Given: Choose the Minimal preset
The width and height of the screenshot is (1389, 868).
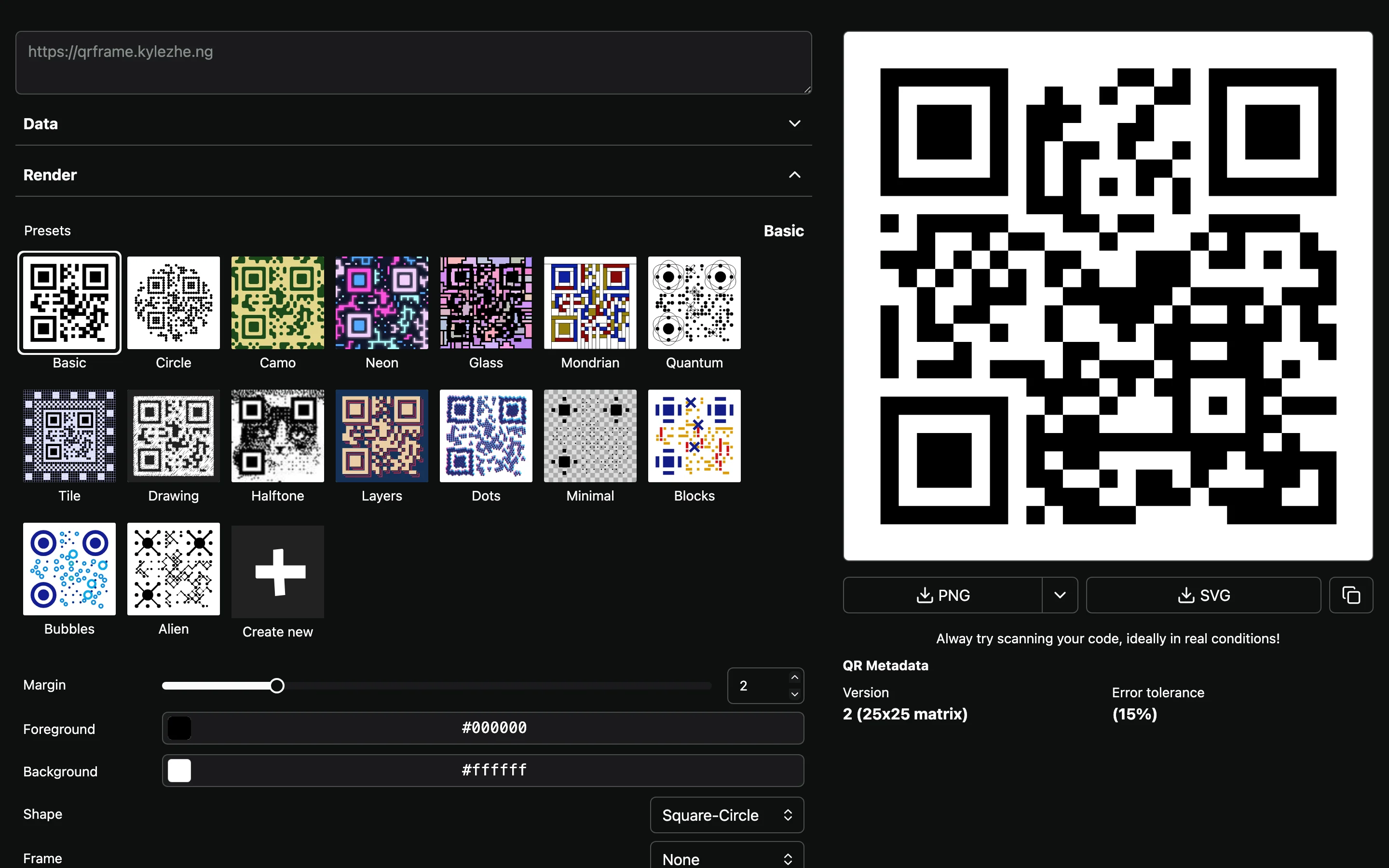Looking at the screenshot, I should click(x=590, y=436).
